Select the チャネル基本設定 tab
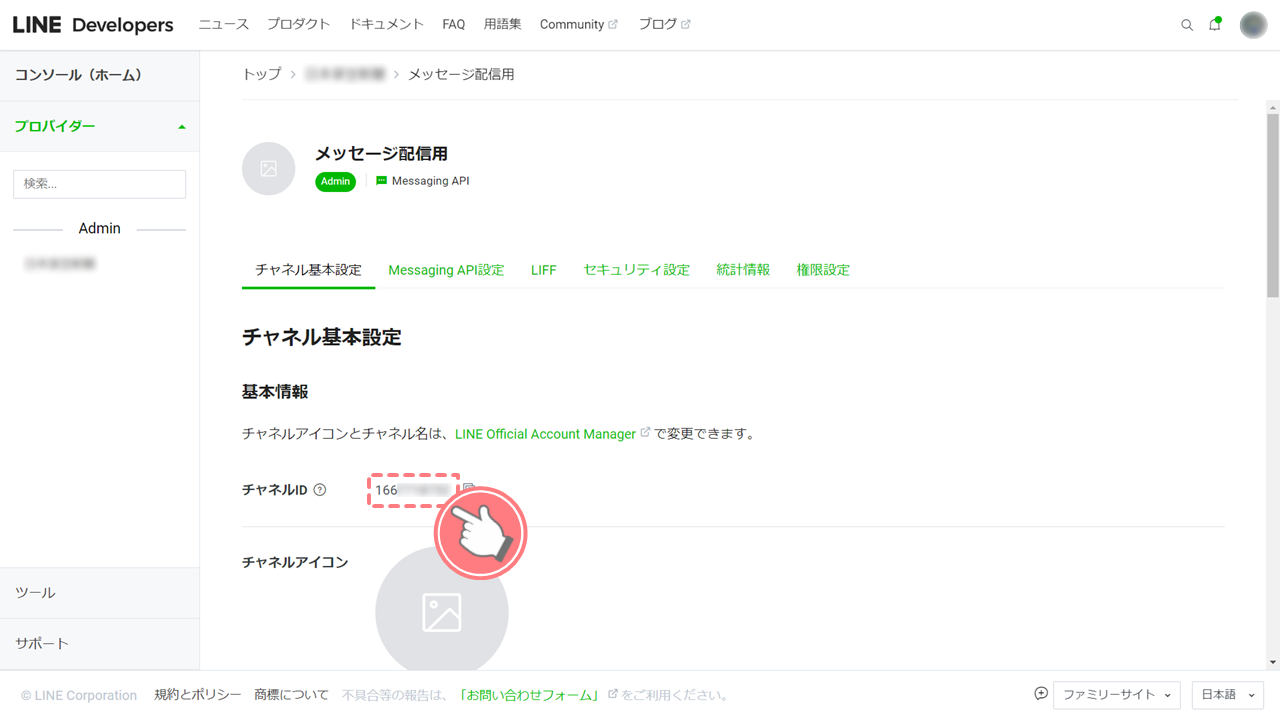Image resolution: width=1280 pixels, height=720 pixels. (x=308, y=270)
